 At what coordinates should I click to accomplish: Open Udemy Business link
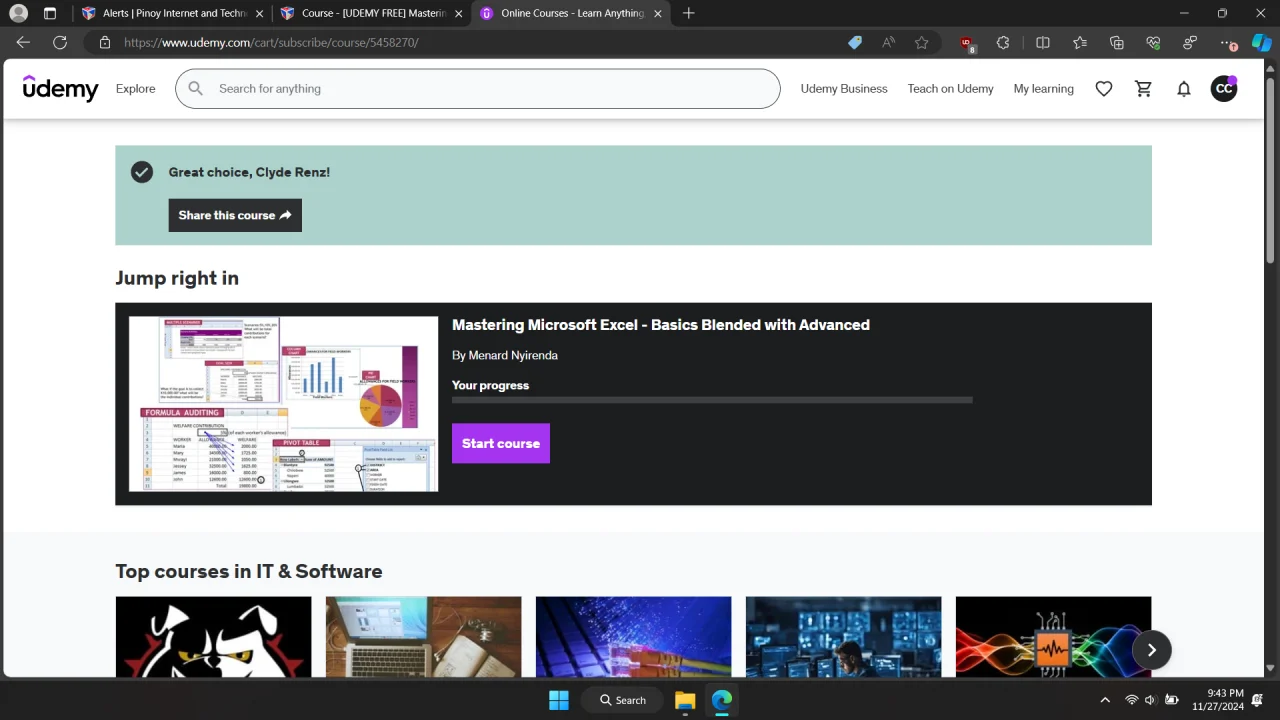pyautogui.click(x=844, y=89)
